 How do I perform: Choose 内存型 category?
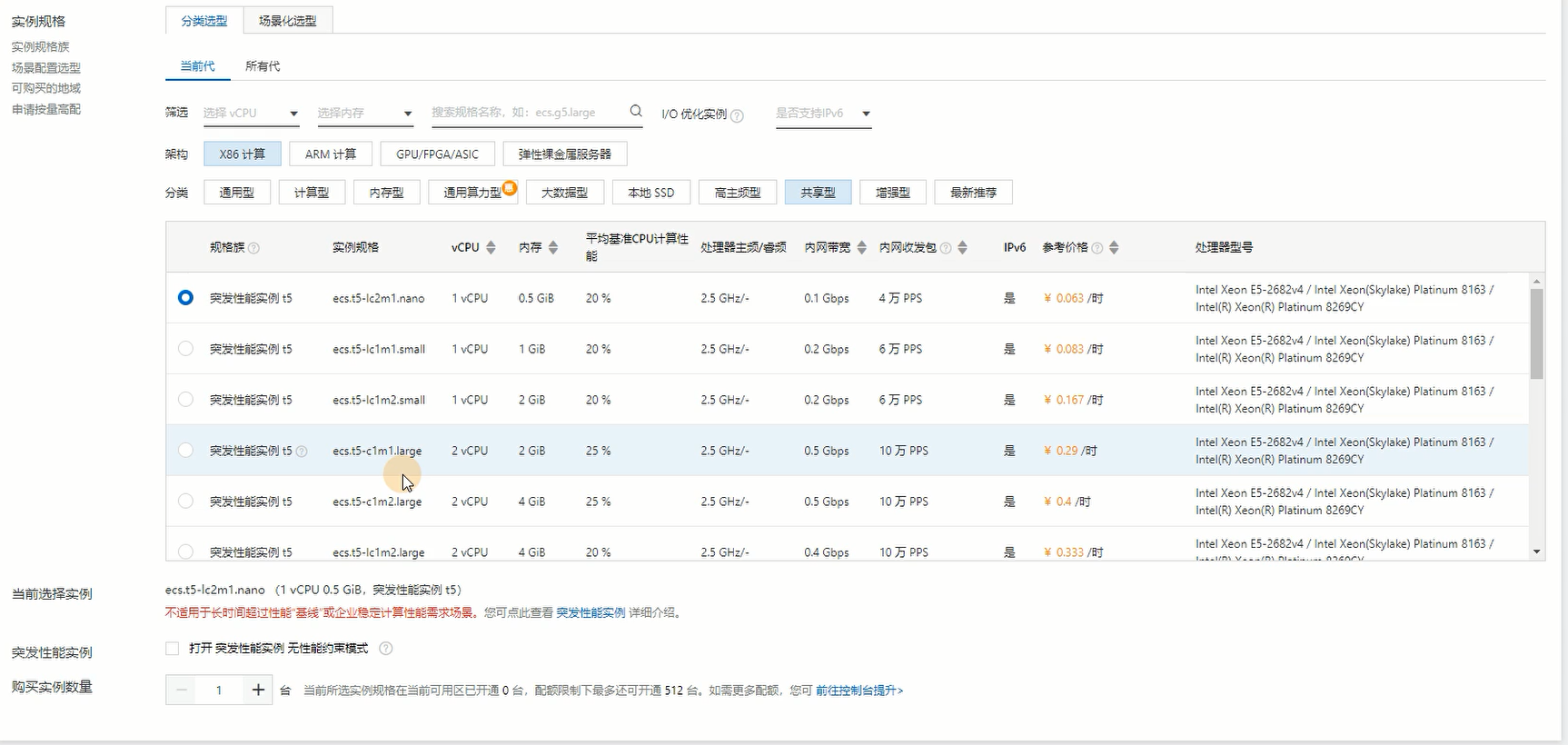[x=386, y=193]
